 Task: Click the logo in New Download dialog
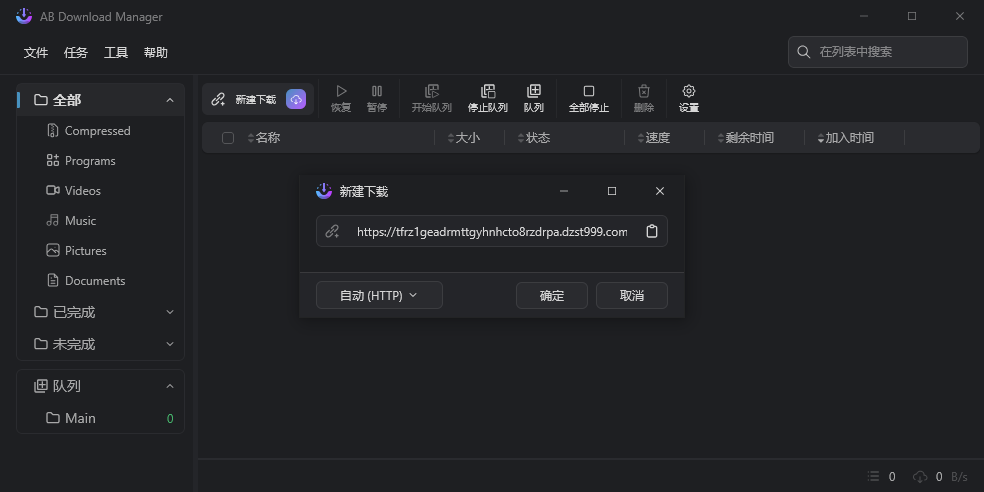tap(324, 191)
